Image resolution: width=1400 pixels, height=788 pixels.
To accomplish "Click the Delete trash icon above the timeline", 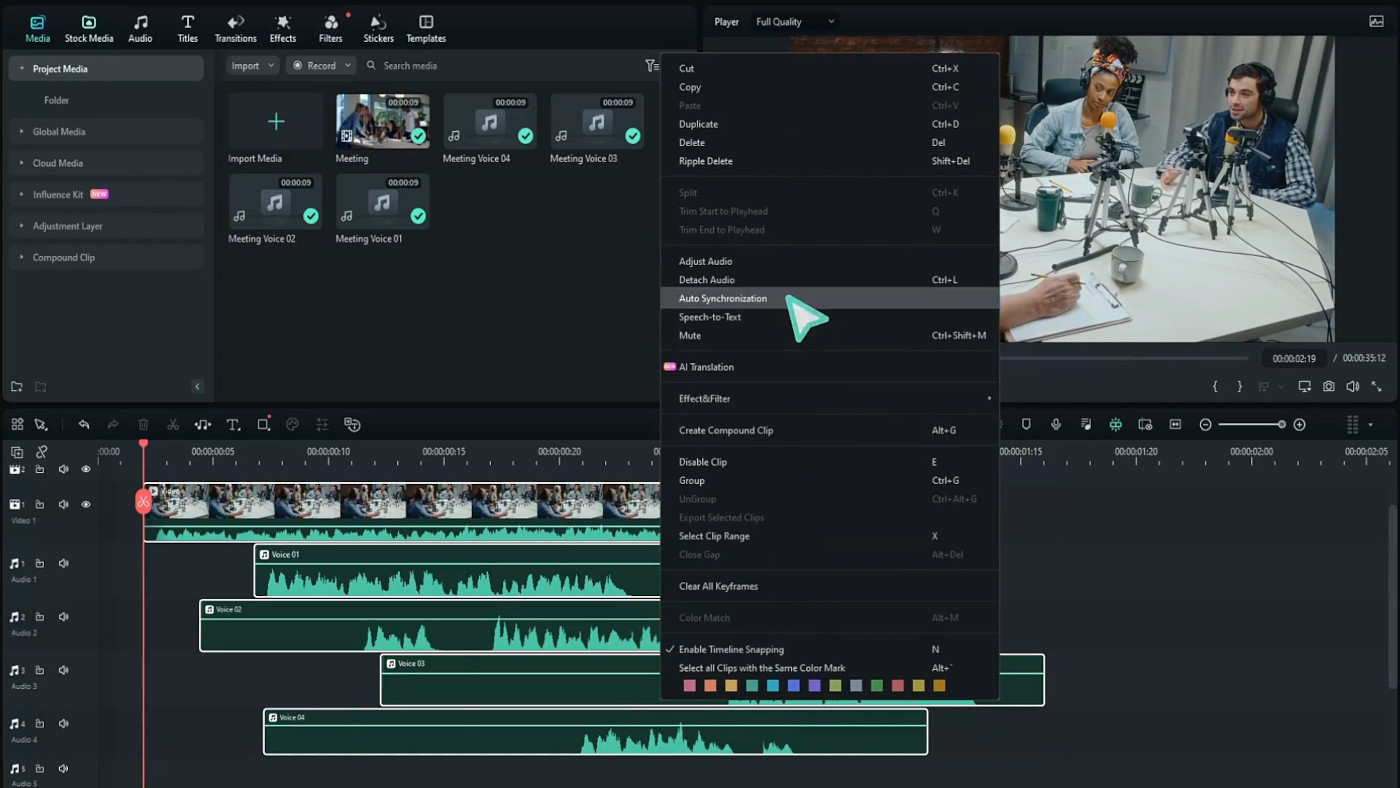I will (x=143, y=424).
